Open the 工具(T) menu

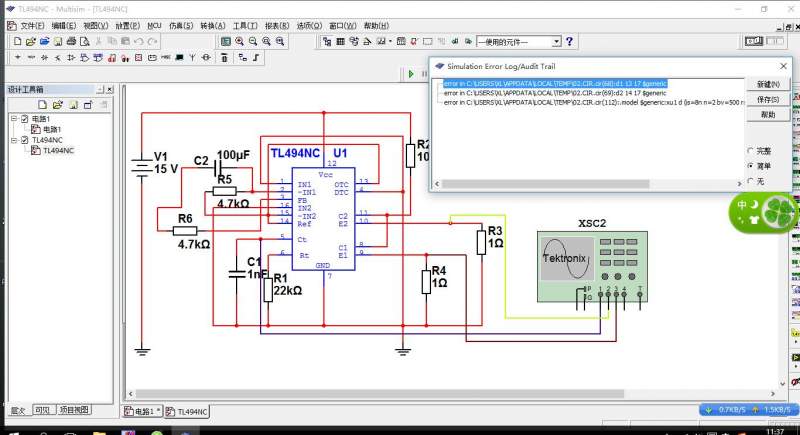click(x=245, y=25)
